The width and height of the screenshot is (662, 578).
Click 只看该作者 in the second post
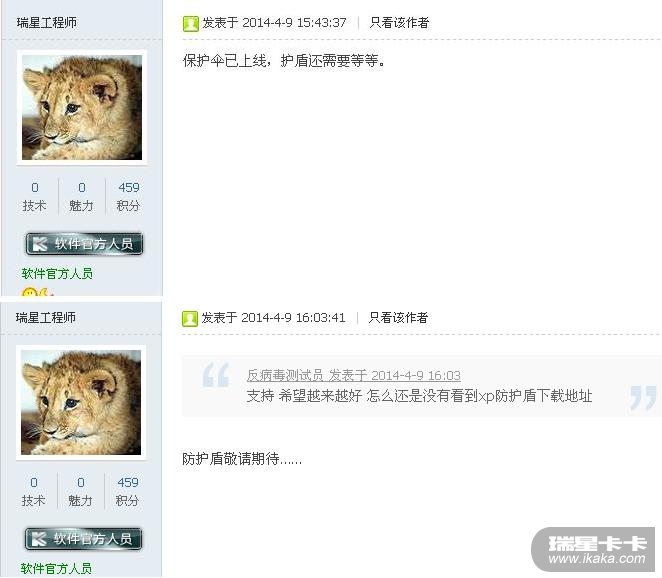coord(398,317)
